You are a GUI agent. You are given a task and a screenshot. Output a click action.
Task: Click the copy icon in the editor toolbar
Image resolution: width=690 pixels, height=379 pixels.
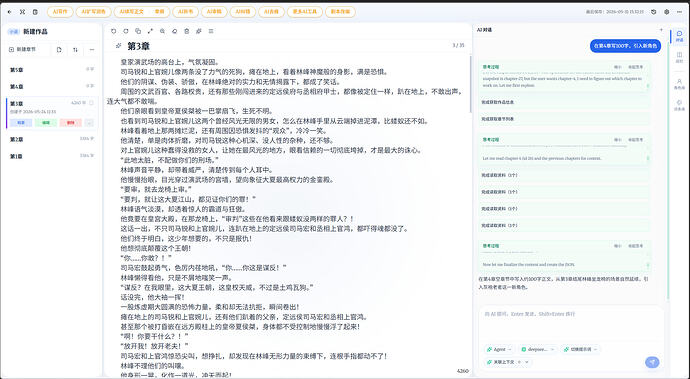click(x=138, y=31)
